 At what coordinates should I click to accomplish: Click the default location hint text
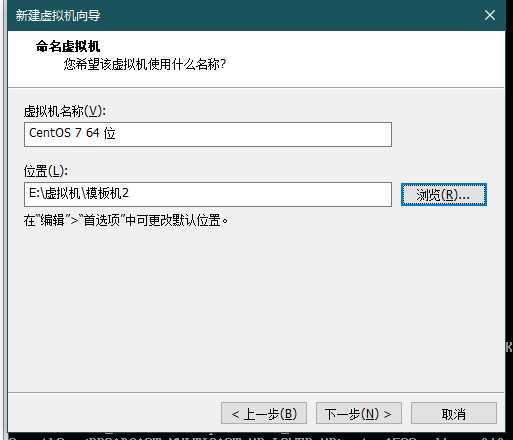point(126,220)
